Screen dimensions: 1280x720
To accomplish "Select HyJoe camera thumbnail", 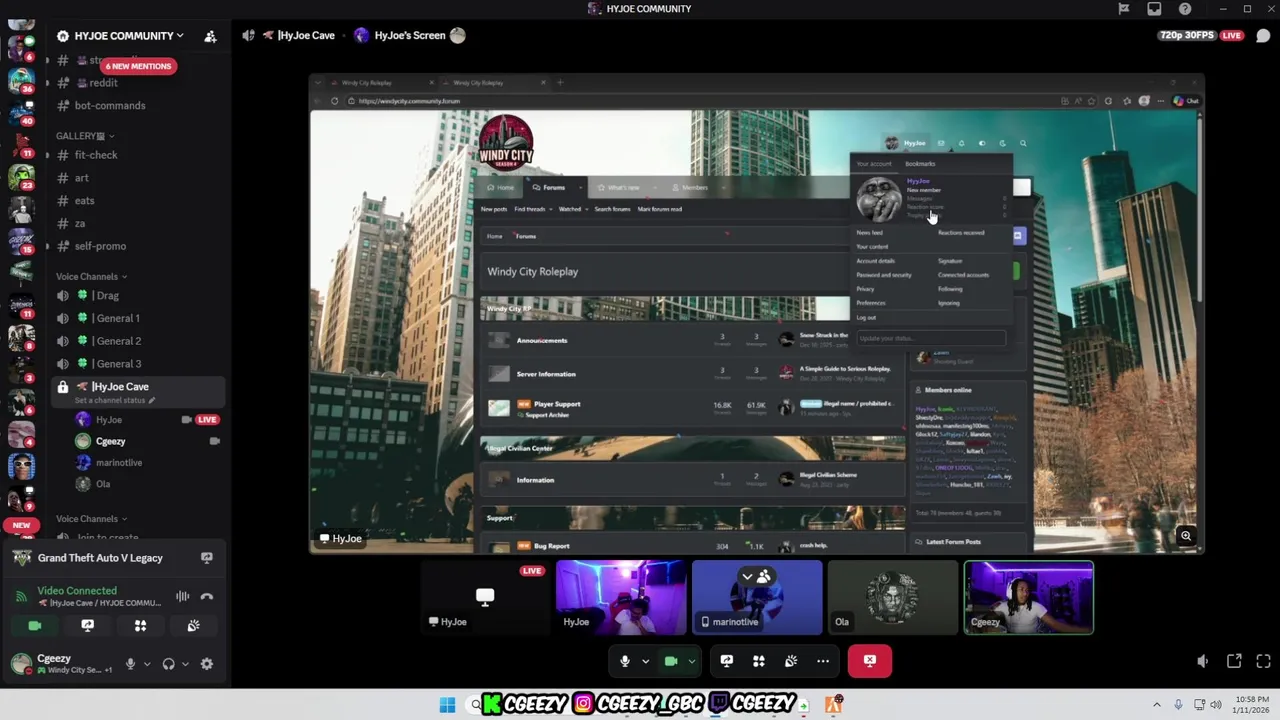I will pyautogui.click(x=621, y=598).
